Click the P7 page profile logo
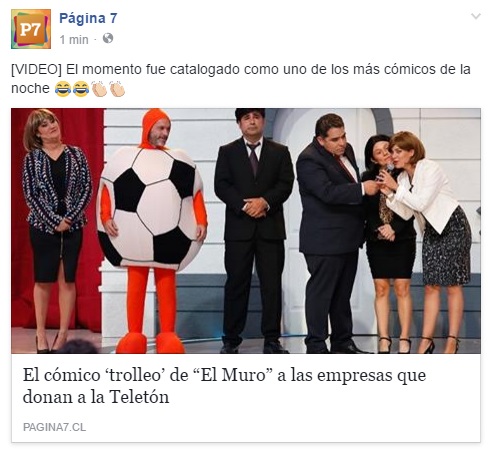488x449 pixels. point(31,29)
